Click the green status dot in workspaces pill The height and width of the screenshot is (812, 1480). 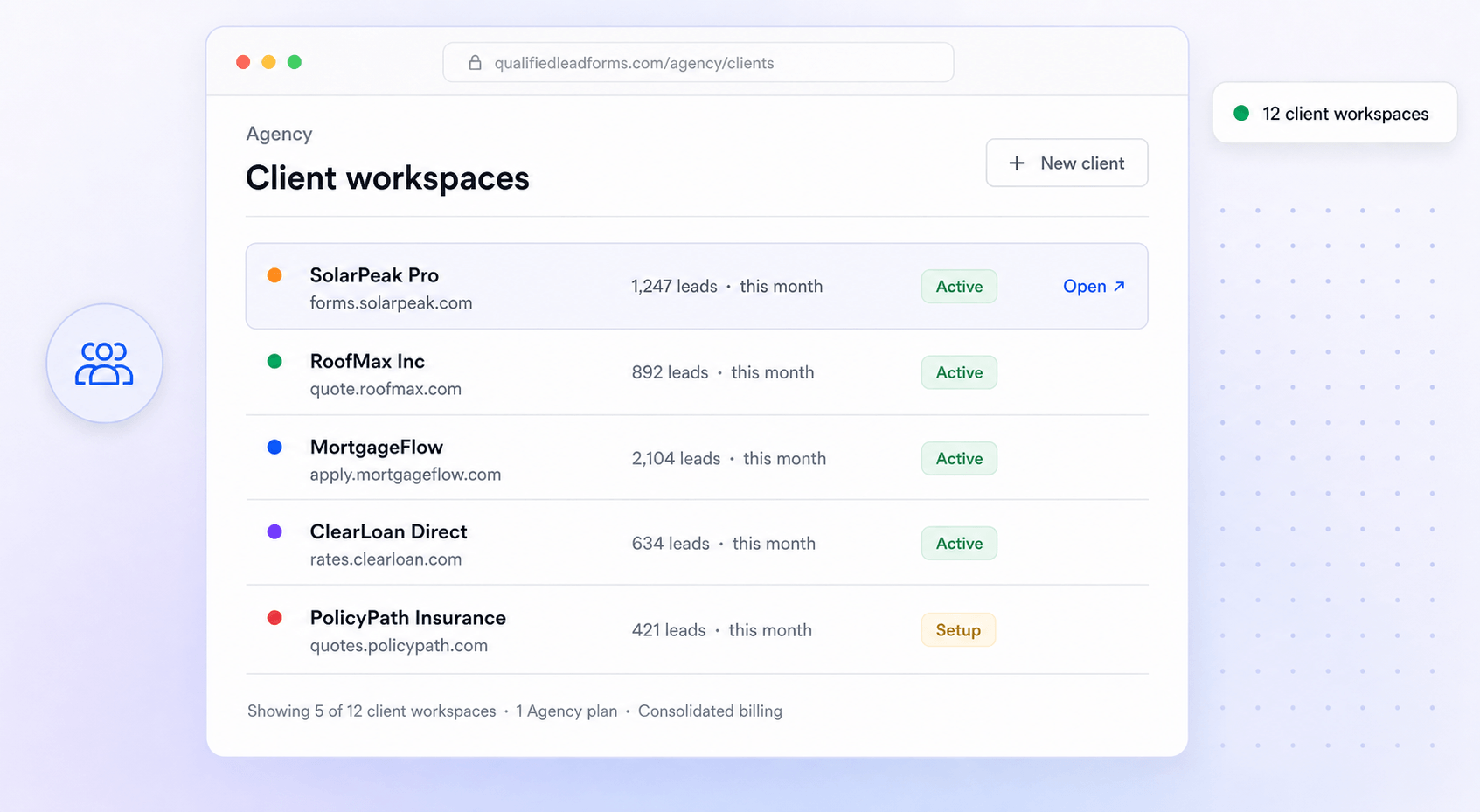(x=1241, y=113)
